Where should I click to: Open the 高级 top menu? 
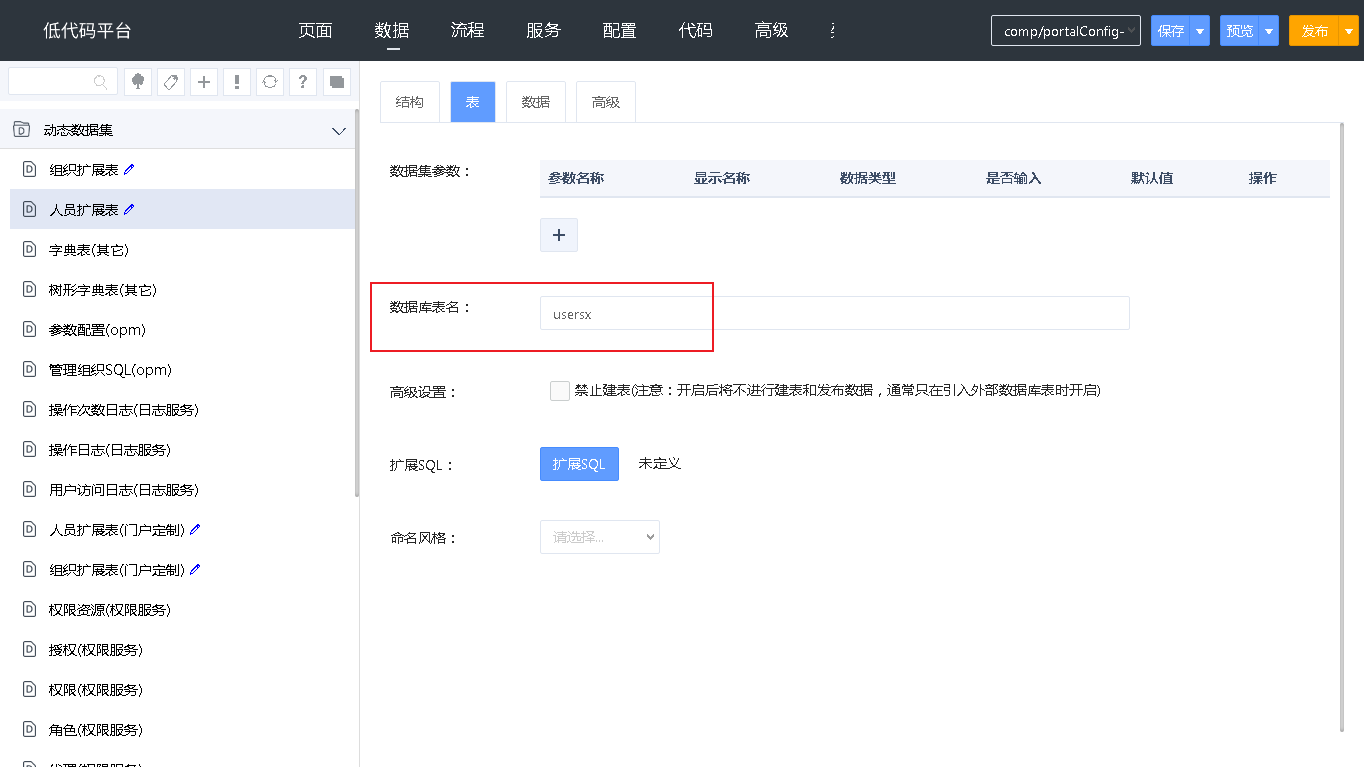coord(772,31)
